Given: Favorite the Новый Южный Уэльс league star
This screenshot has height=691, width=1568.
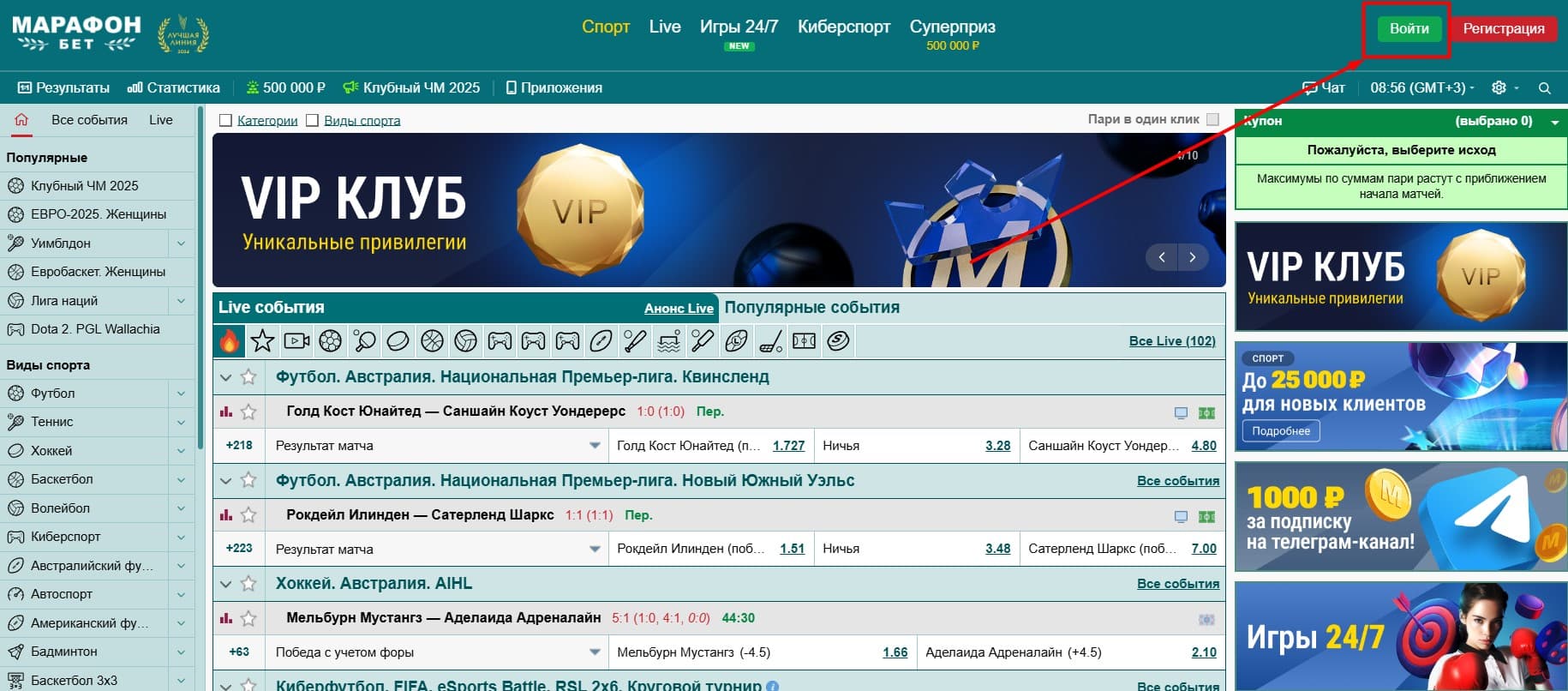Looking at the screenshot, I should pos(248,480).
